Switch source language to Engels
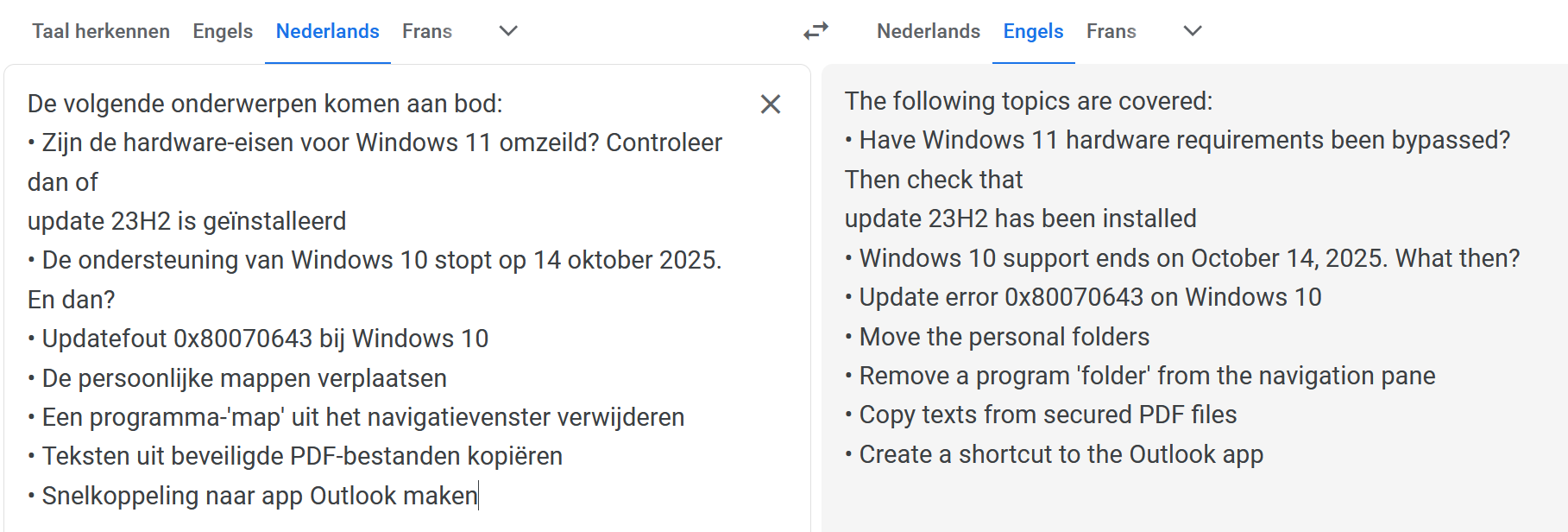The image size is (1568, 532). [x=222, y=31]
